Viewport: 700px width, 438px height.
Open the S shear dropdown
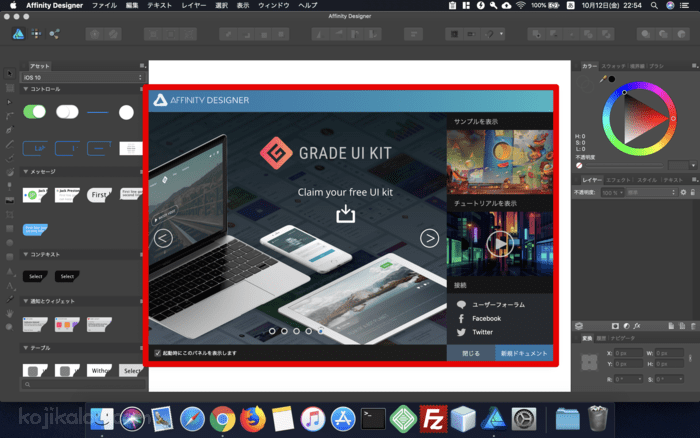[681, 379]
